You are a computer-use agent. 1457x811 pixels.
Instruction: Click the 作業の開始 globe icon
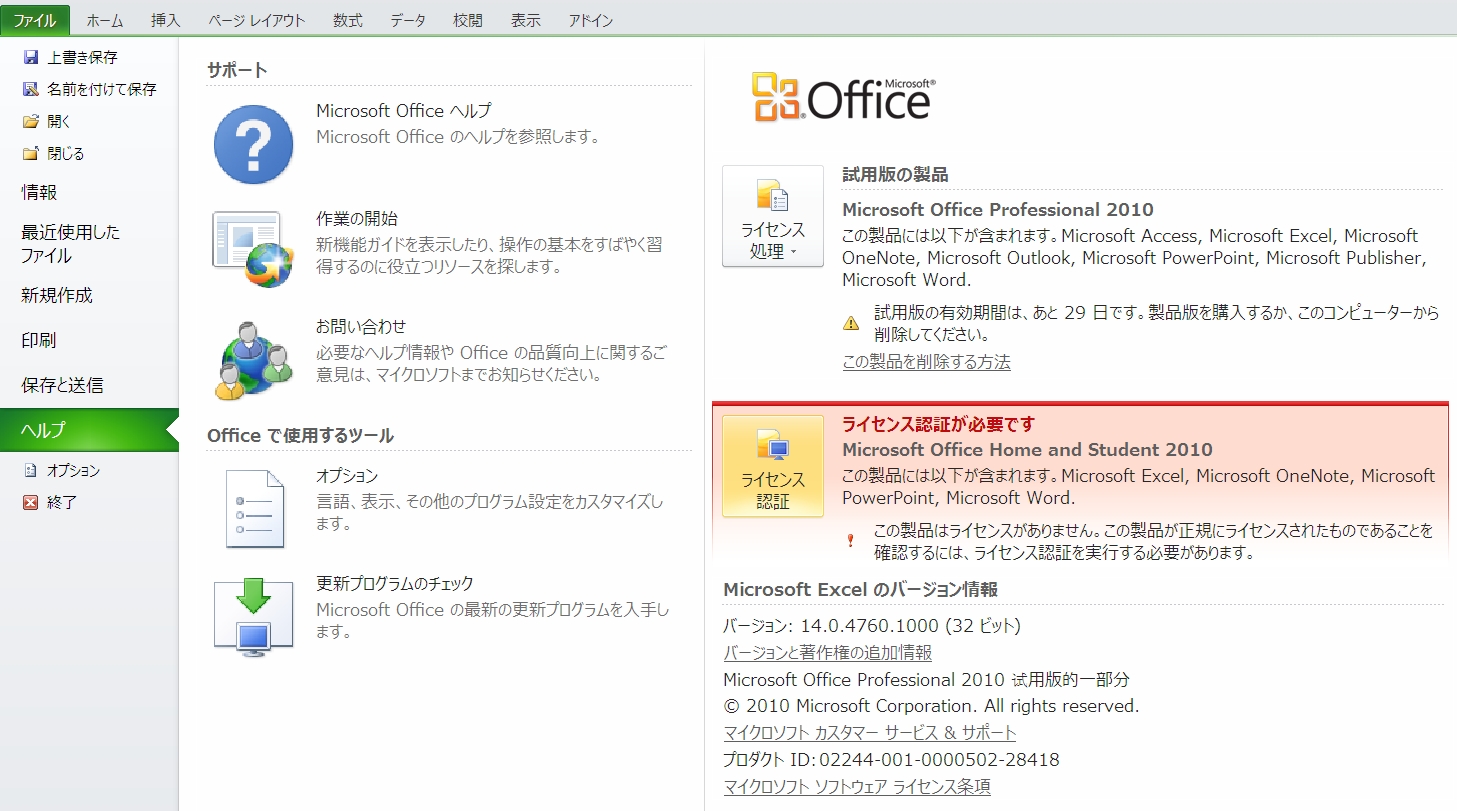[x=252, y=248]
